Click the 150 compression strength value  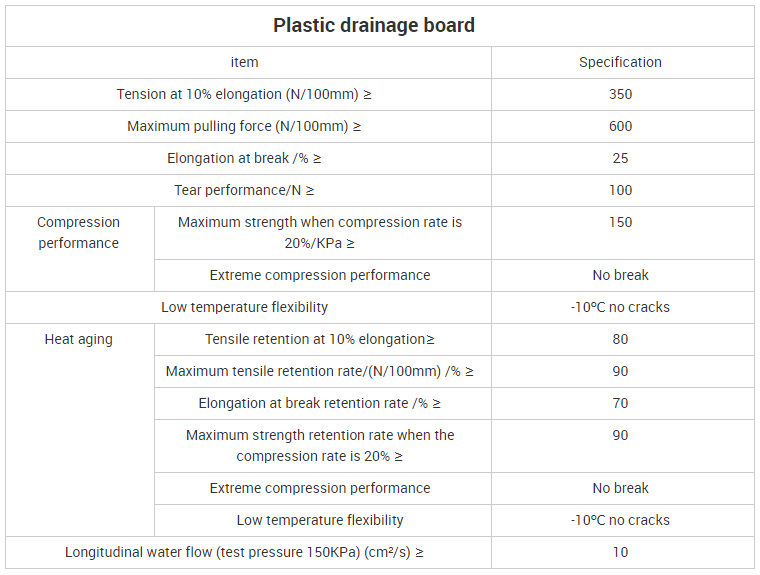[620, 222]
